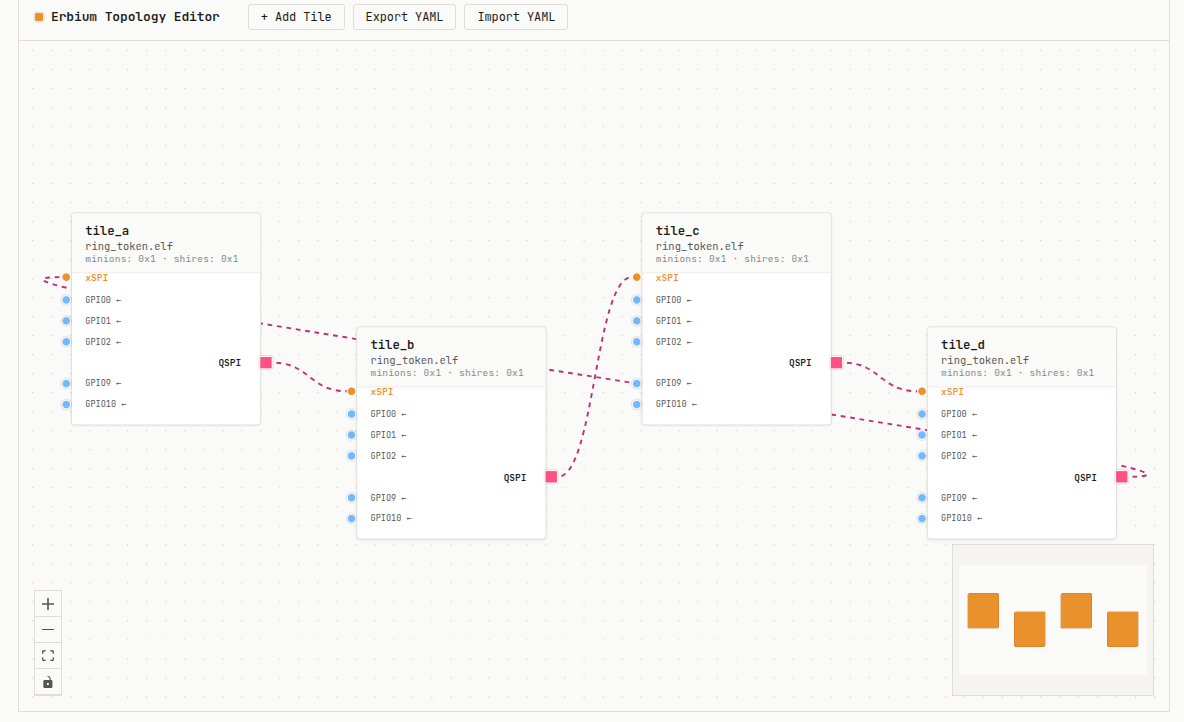Click ring_token.elf under tile_c
The height and width of the screenshot is (722, 1184).
click(699, 246)
